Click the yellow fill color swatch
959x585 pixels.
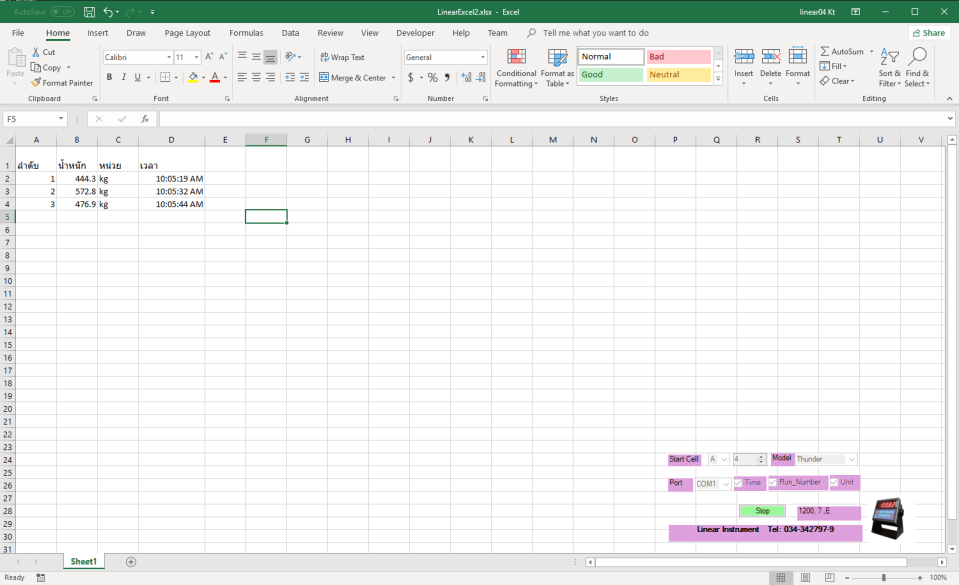(x=193, y=77)
